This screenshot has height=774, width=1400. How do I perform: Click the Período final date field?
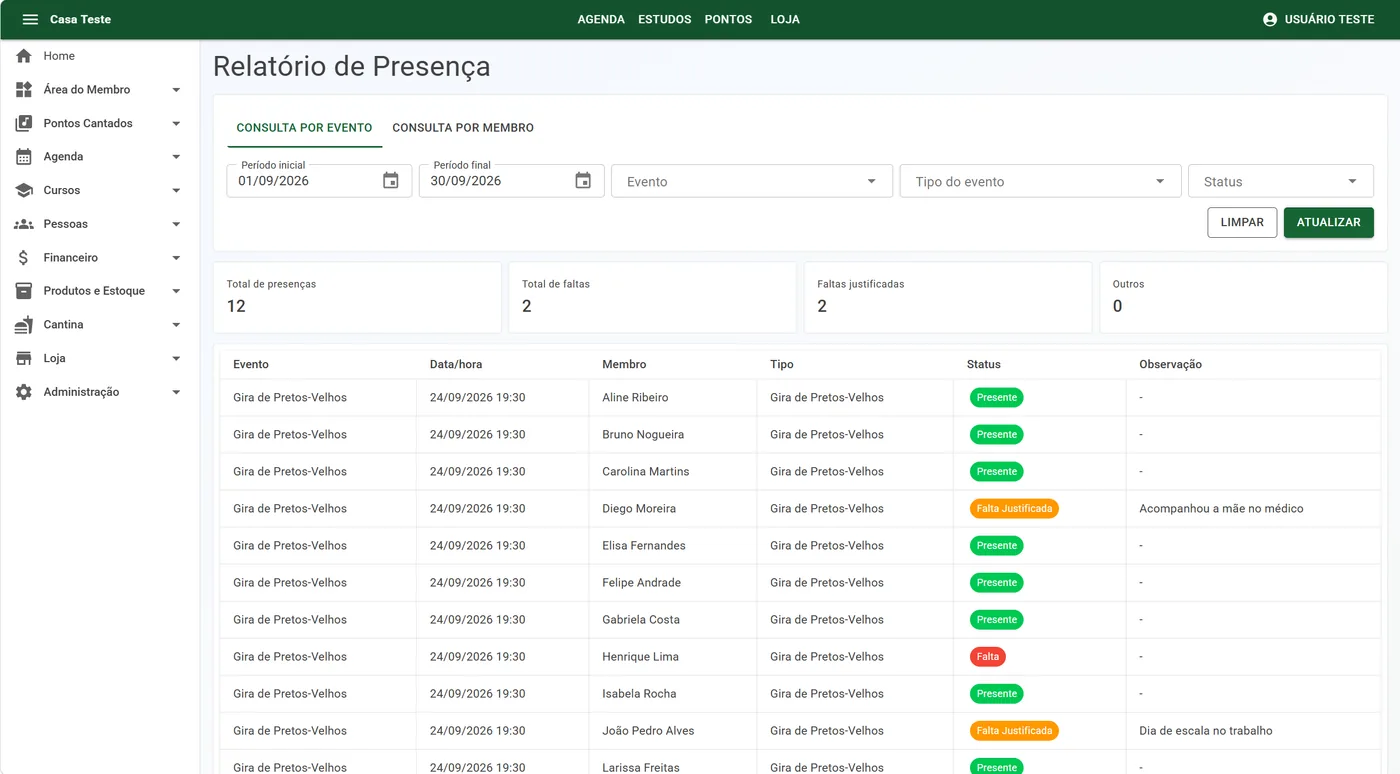tap(511, 181)
